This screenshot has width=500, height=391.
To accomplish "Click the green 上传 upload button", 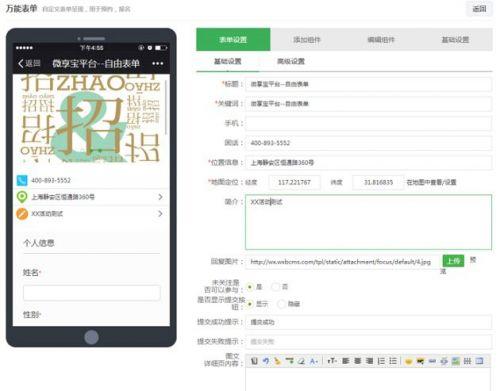I will click(x=453, y=261).
